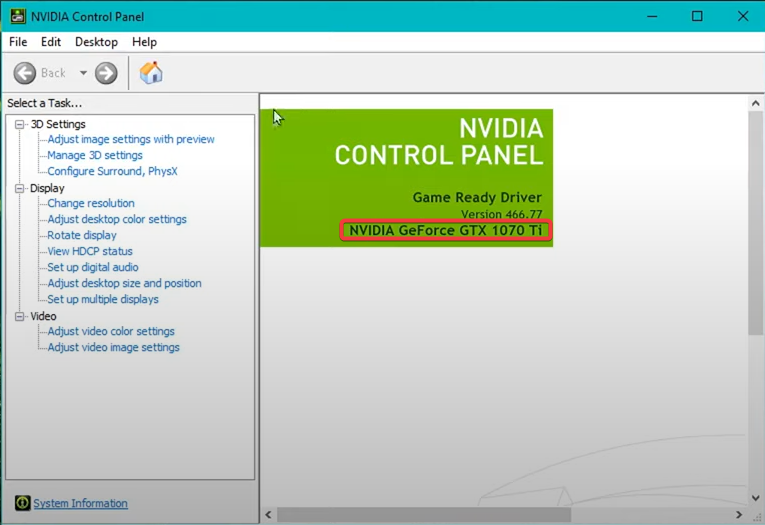Open Configure Surround, PhysX
This screenshot has height=525, width=765.
pyautogui.click(x=112, y=171)
